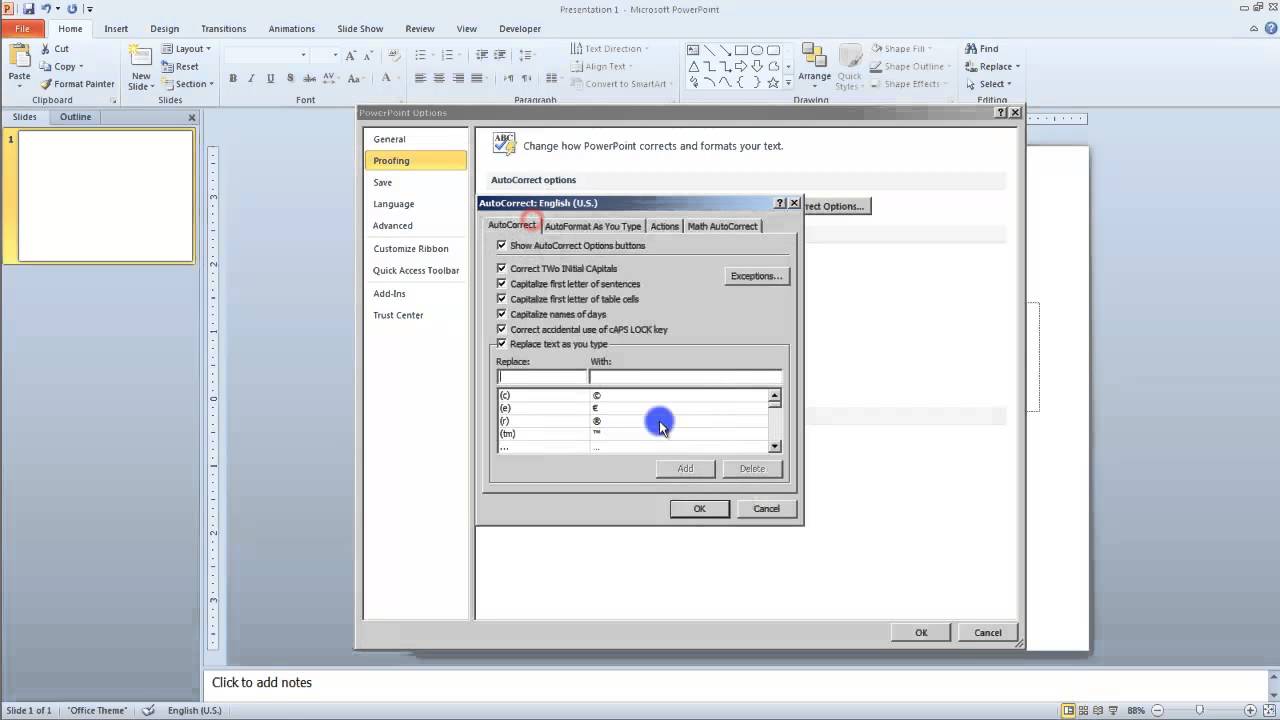
Task: Click the Align Text Left icon
Action: [x=420, y=78]
